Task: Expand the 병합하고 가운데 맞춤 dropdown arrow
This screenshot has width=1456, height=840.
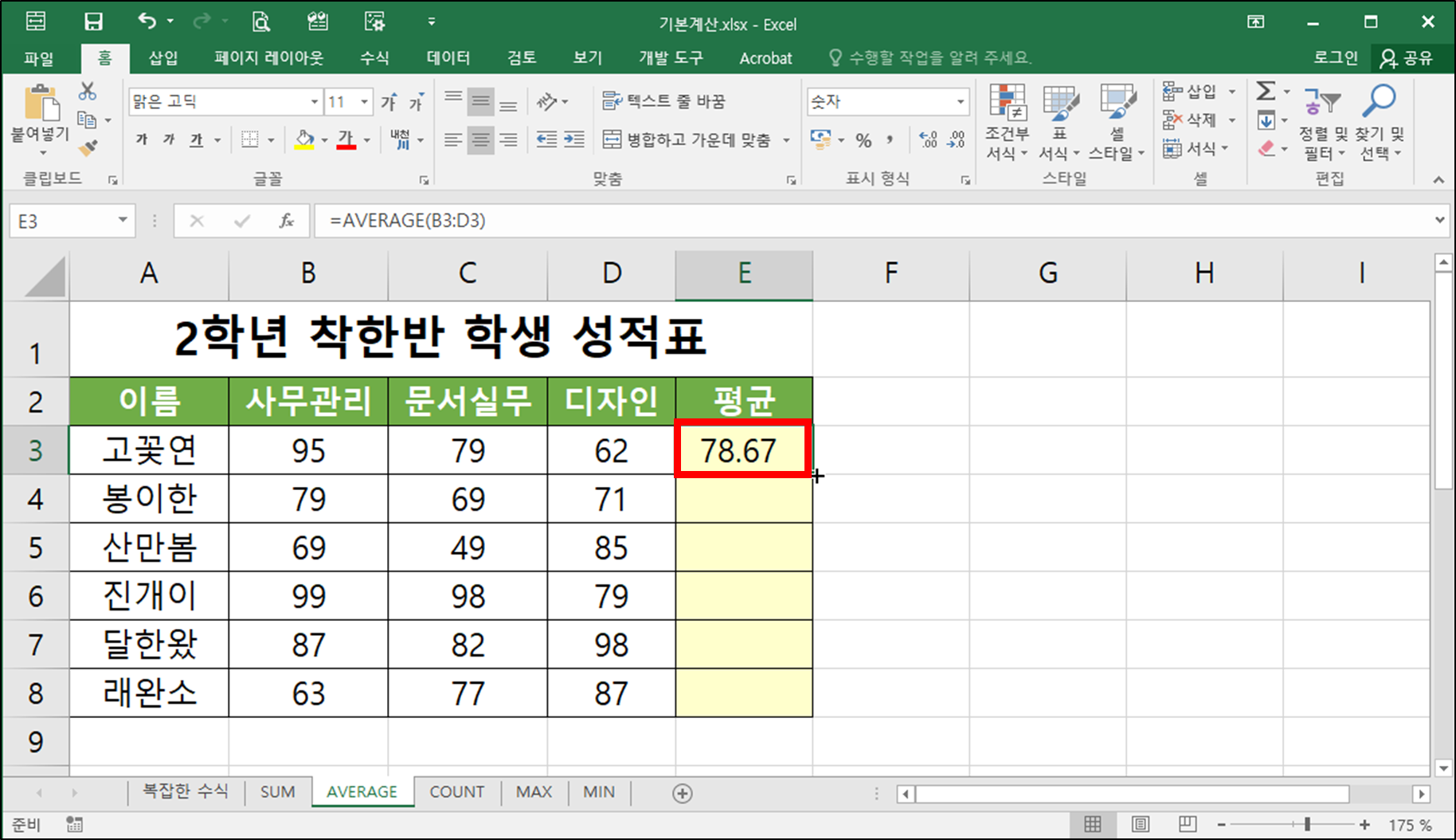Action: pos(787,139)
